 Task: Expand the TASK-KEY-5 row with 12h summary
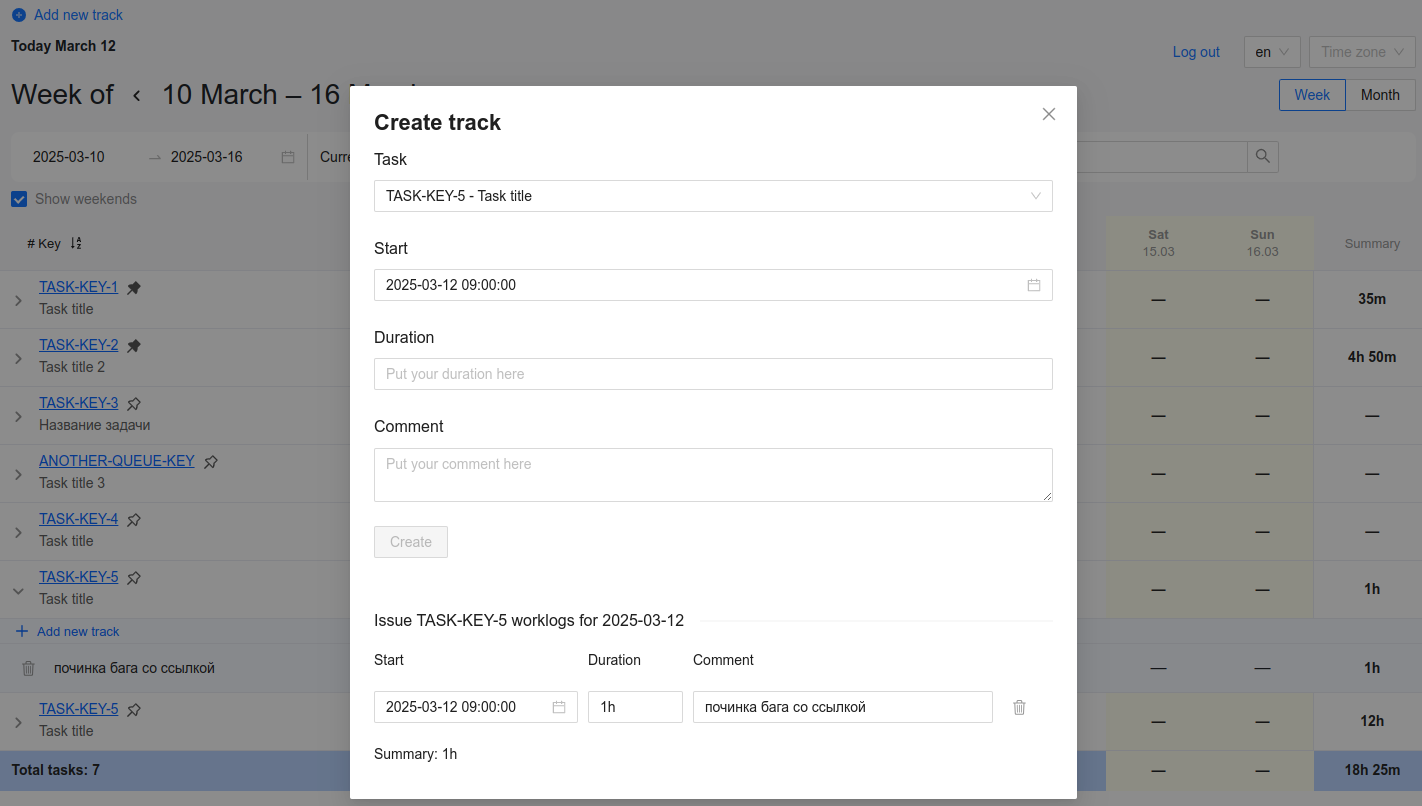[x=18, y=722]
